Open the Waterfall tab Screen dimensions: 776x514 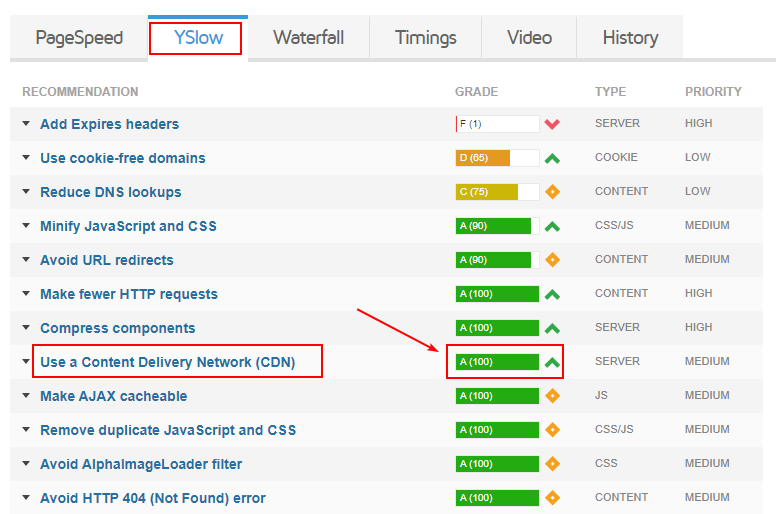(x=308, y=38)
